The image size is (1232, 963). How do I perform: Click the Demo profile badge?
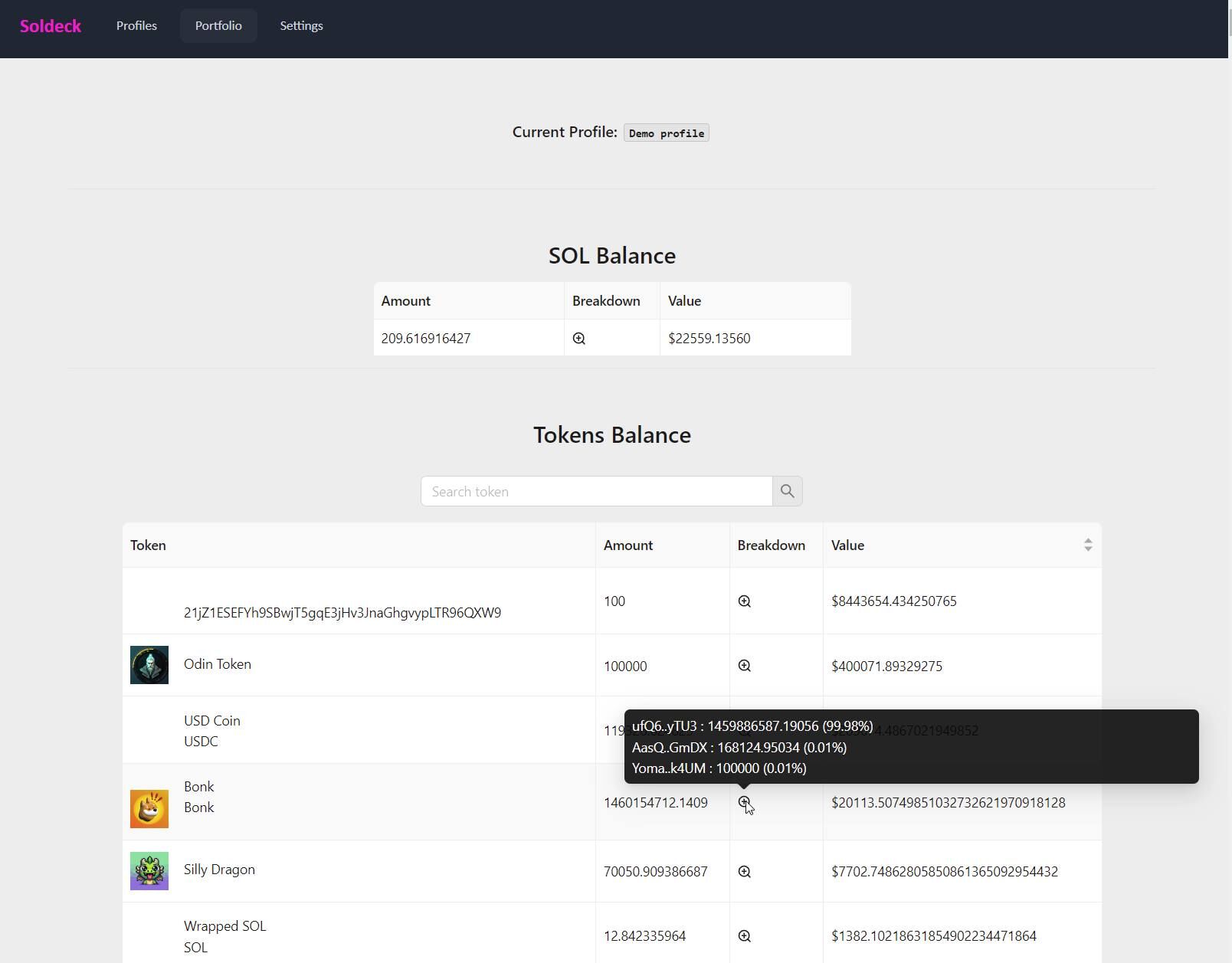(x=667, y=133)
